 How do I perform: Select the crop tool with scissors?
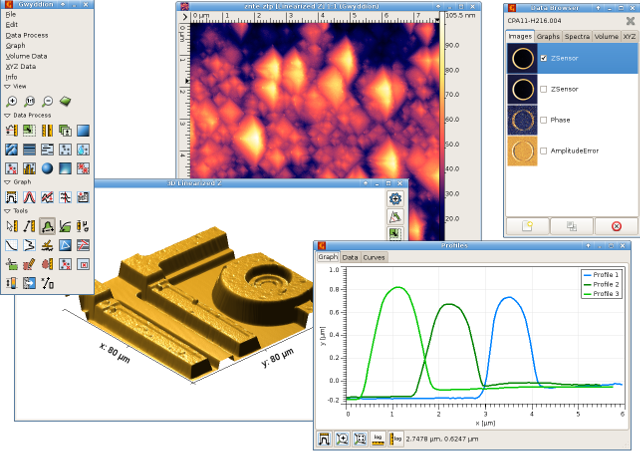click(11, 264)
